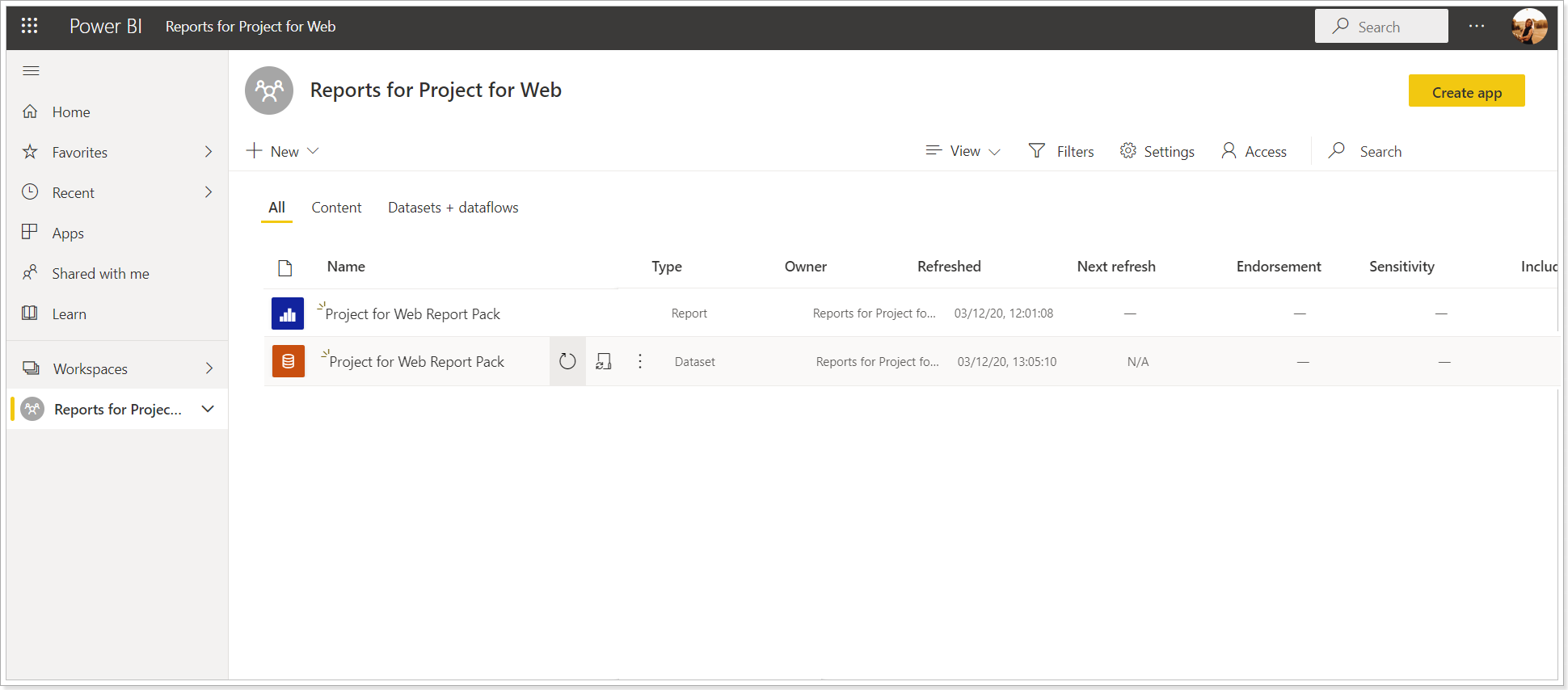Go to Home in sidebar

coord(71,112)
